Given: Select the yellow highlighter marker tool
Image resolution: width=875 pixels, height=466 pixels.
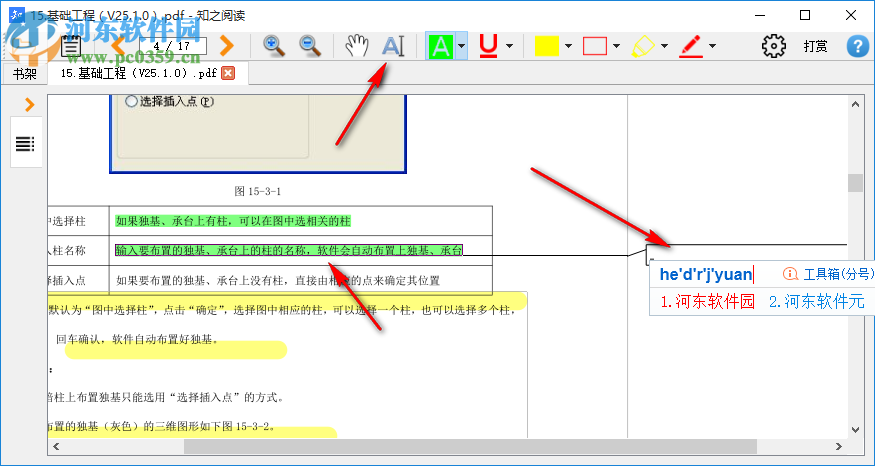Looking at the screenshot, I should click(x=643, y=46).
